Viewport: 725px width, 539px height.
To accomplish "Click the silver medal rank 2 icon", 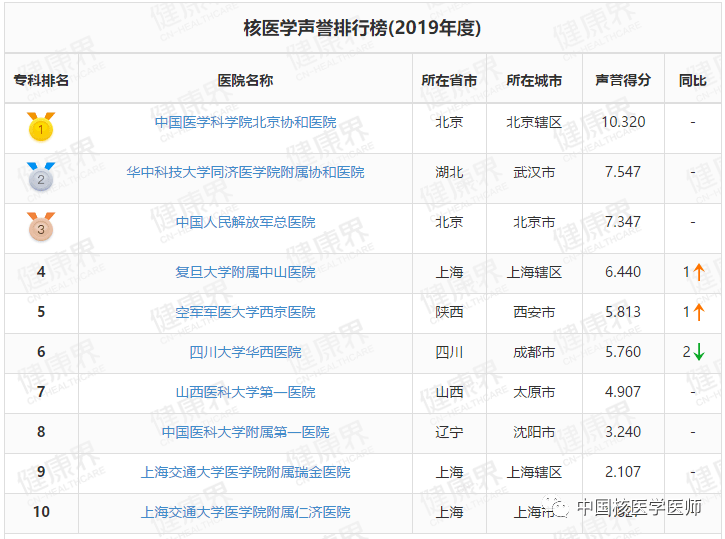I will pyautogui.click(x=41, y=177).
